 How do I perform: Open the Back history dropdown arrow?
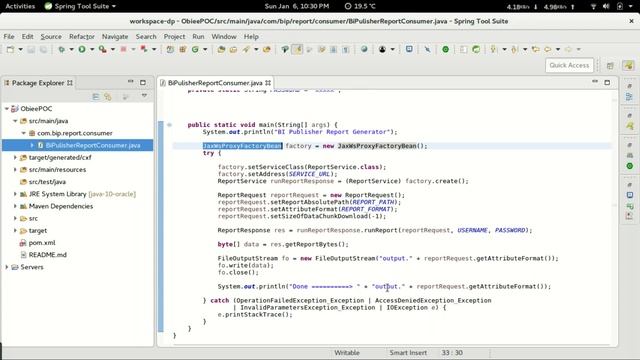pos(558,49)
